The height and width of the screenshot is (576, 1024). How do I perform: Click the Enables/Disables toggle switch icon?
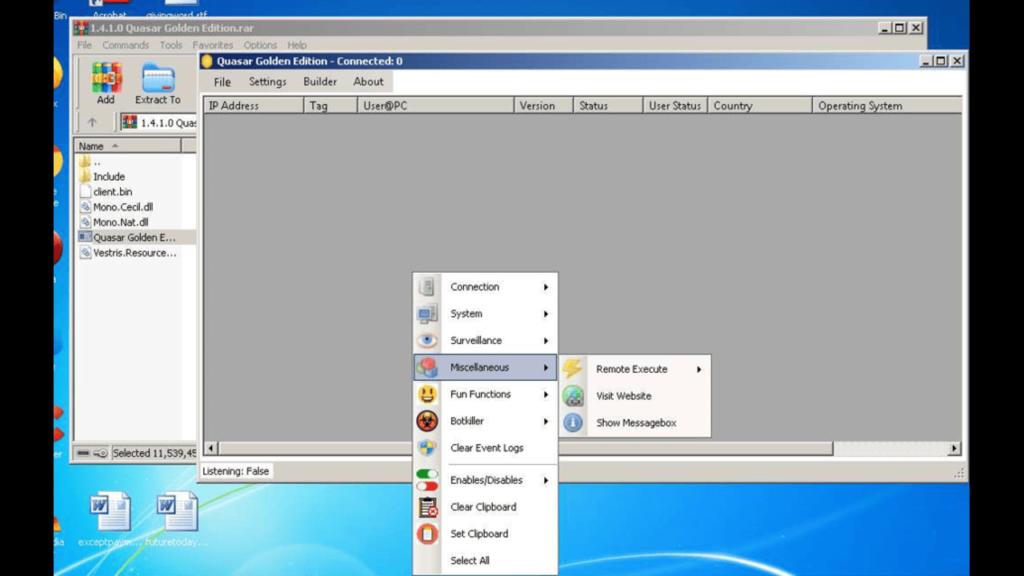click(427, 480)
